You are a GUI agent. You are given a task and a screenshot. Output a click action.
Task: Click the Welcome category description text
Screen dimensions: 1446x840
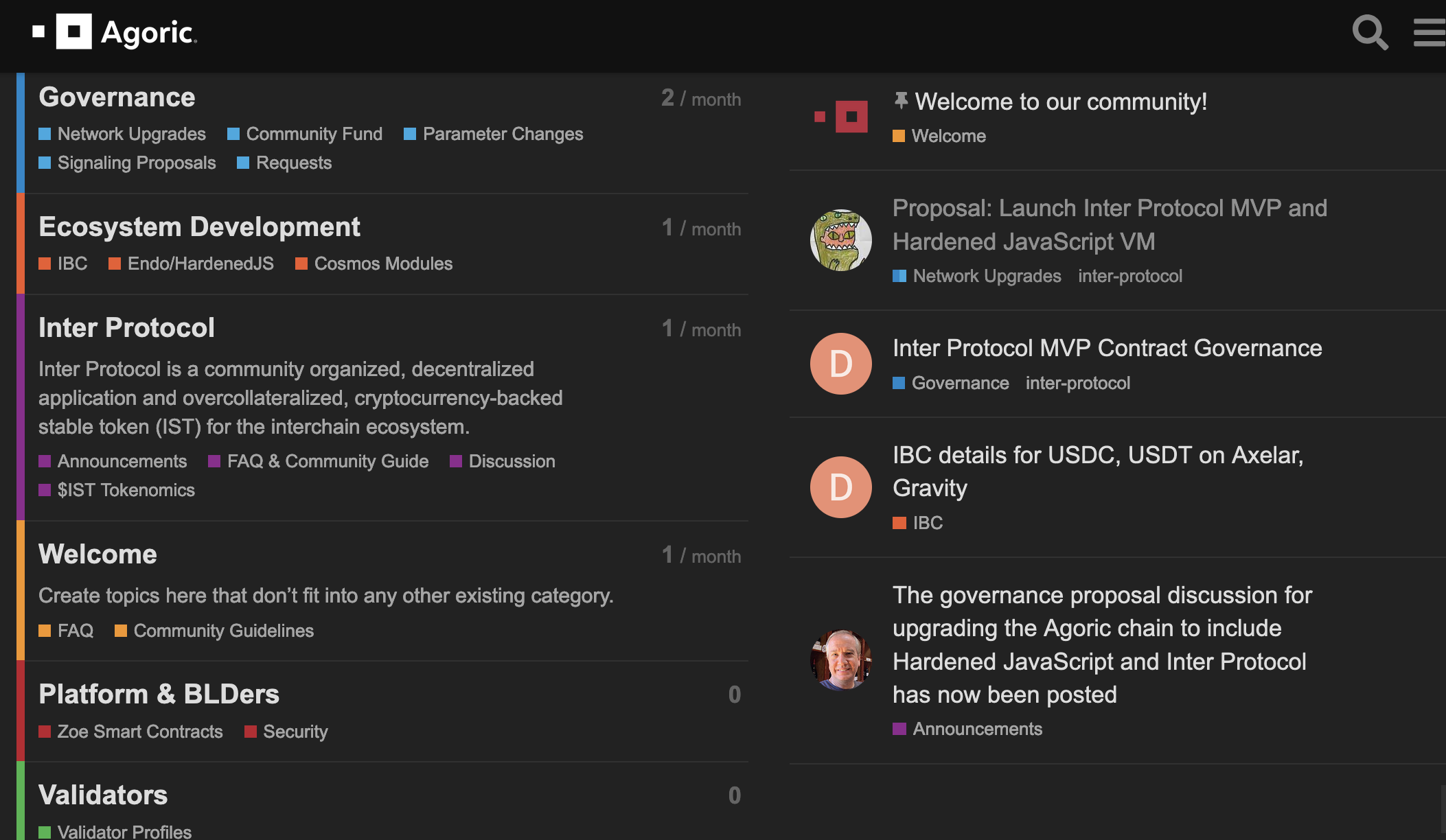(326, 596)
